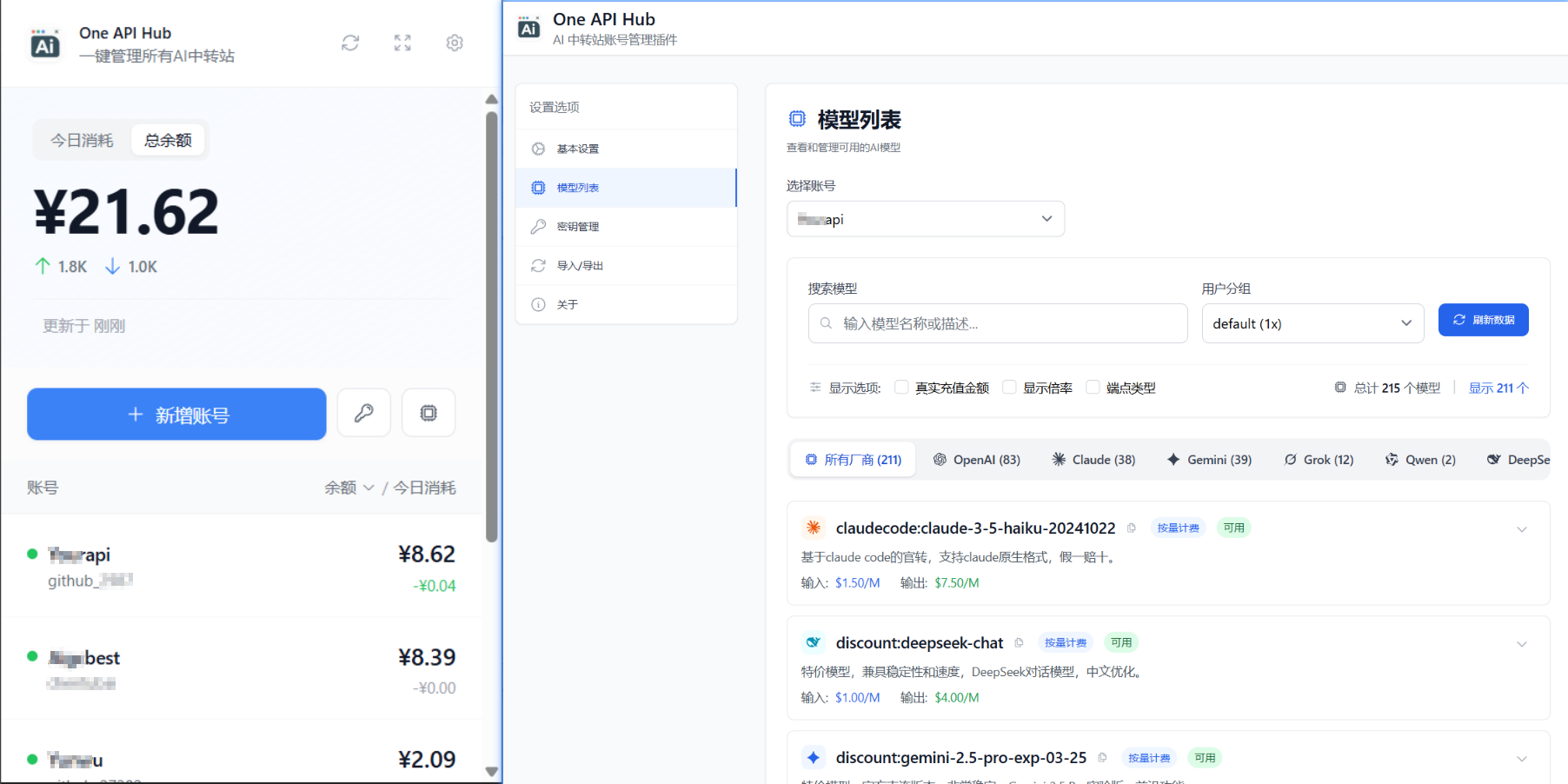Click the green status dot of the 'best' account
This screenshot has height=784, width=1568.
(32, 656)
